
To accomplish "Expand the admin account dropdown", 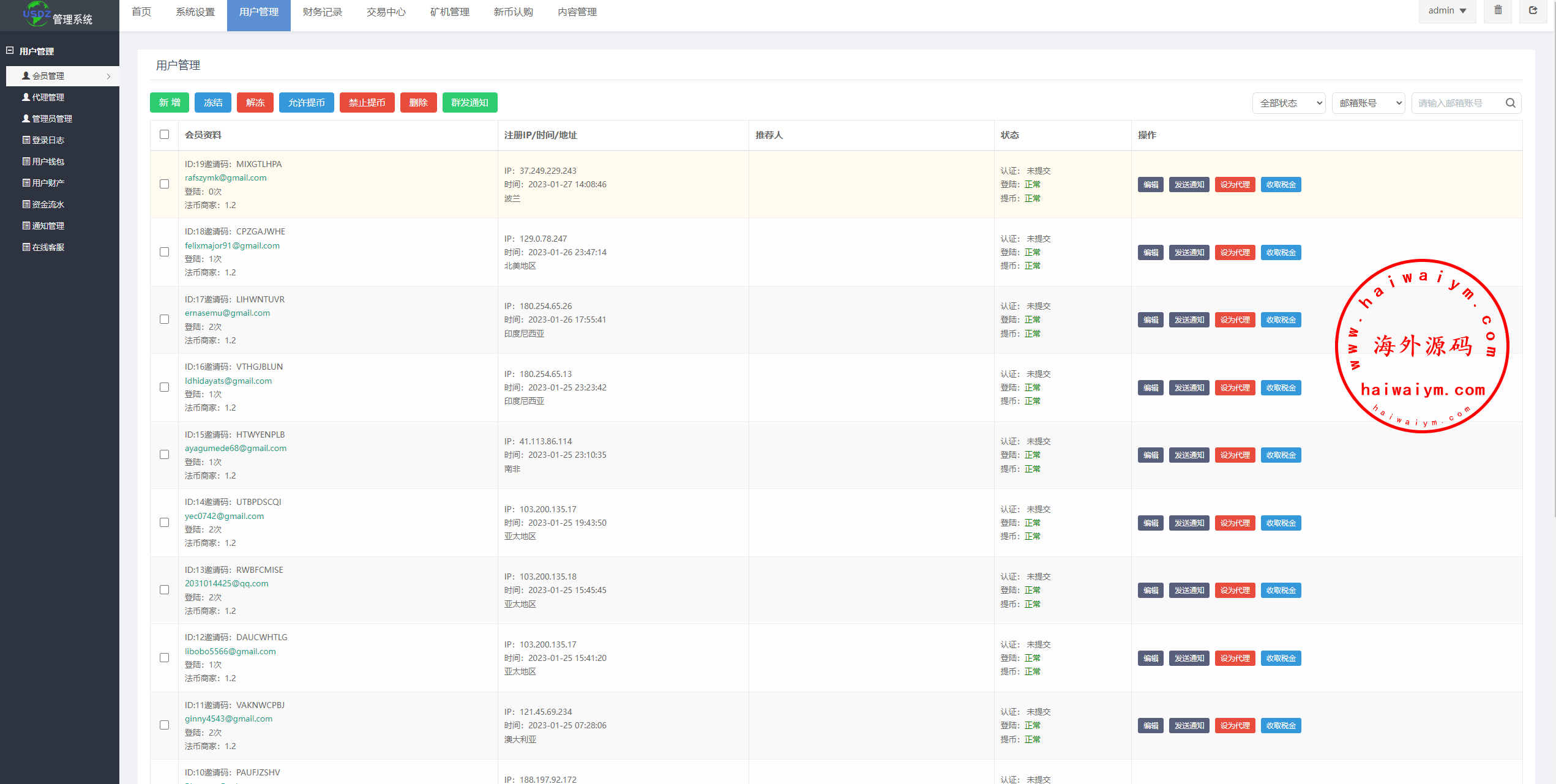I will click(x=1447, y=10).
